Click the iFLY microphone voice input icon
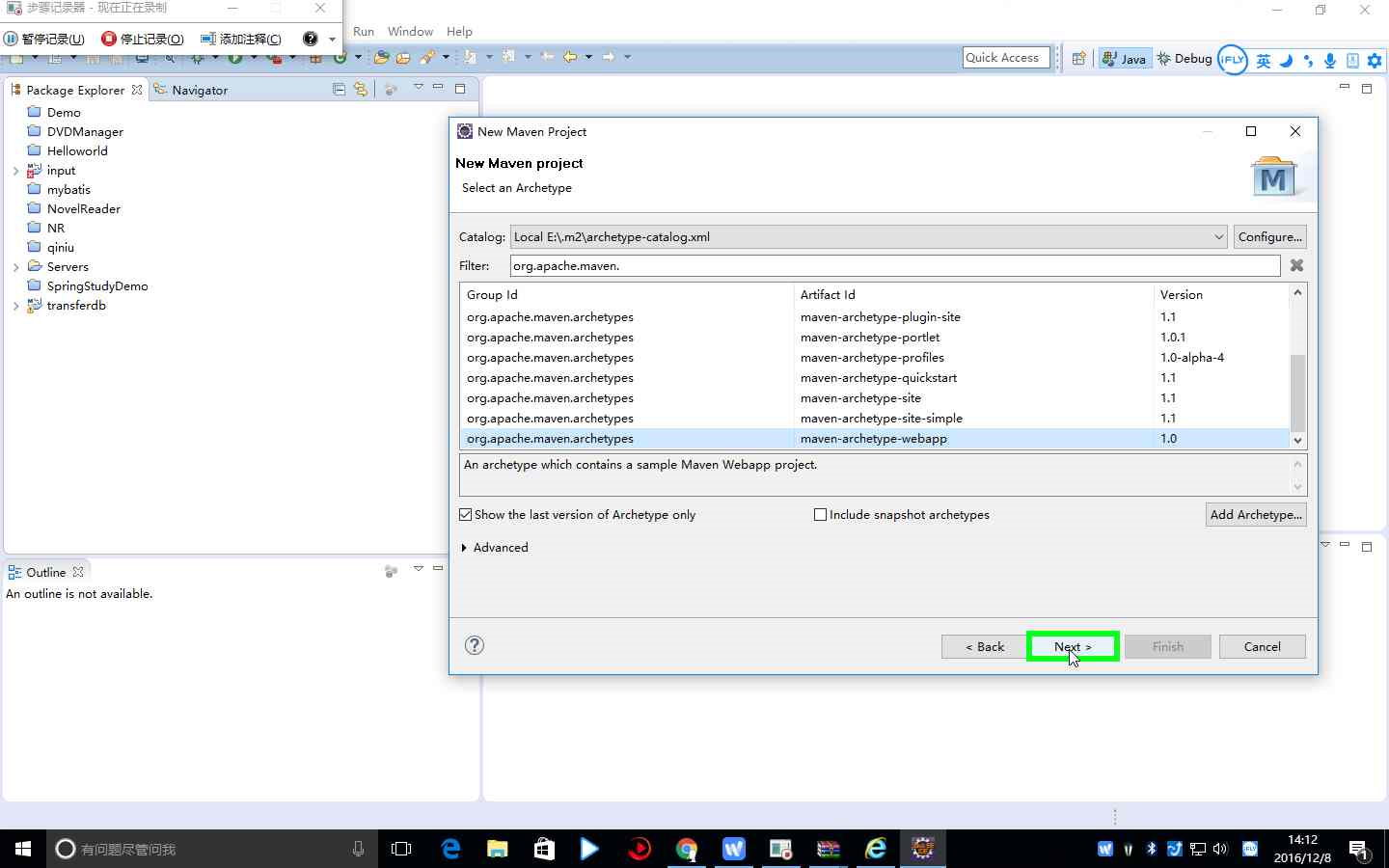Viewport: 1389px width, 868px height. [1330, 61]
